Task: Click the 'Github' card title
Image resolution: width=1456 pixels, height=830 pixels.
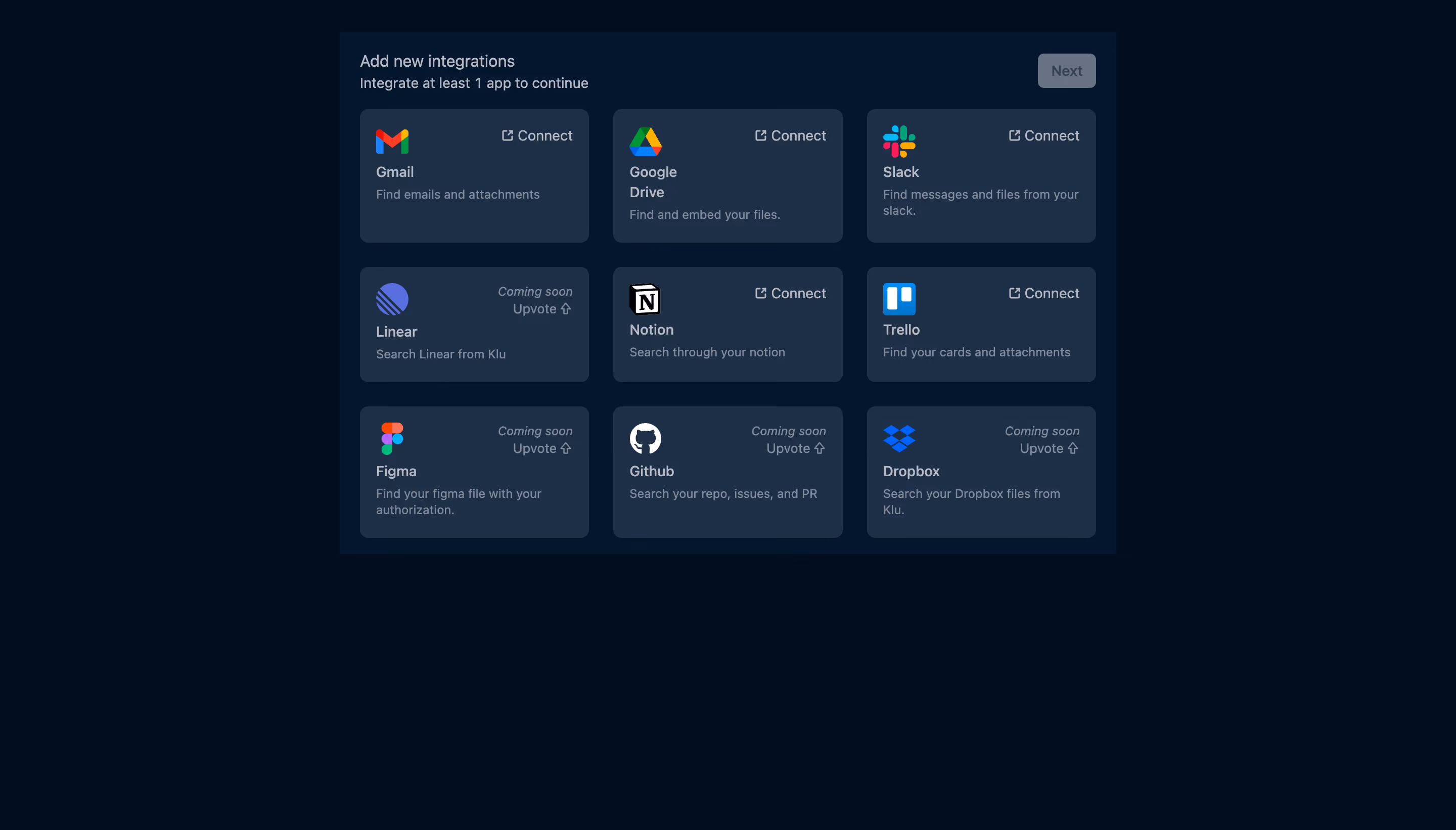Action: pos(652,472)
